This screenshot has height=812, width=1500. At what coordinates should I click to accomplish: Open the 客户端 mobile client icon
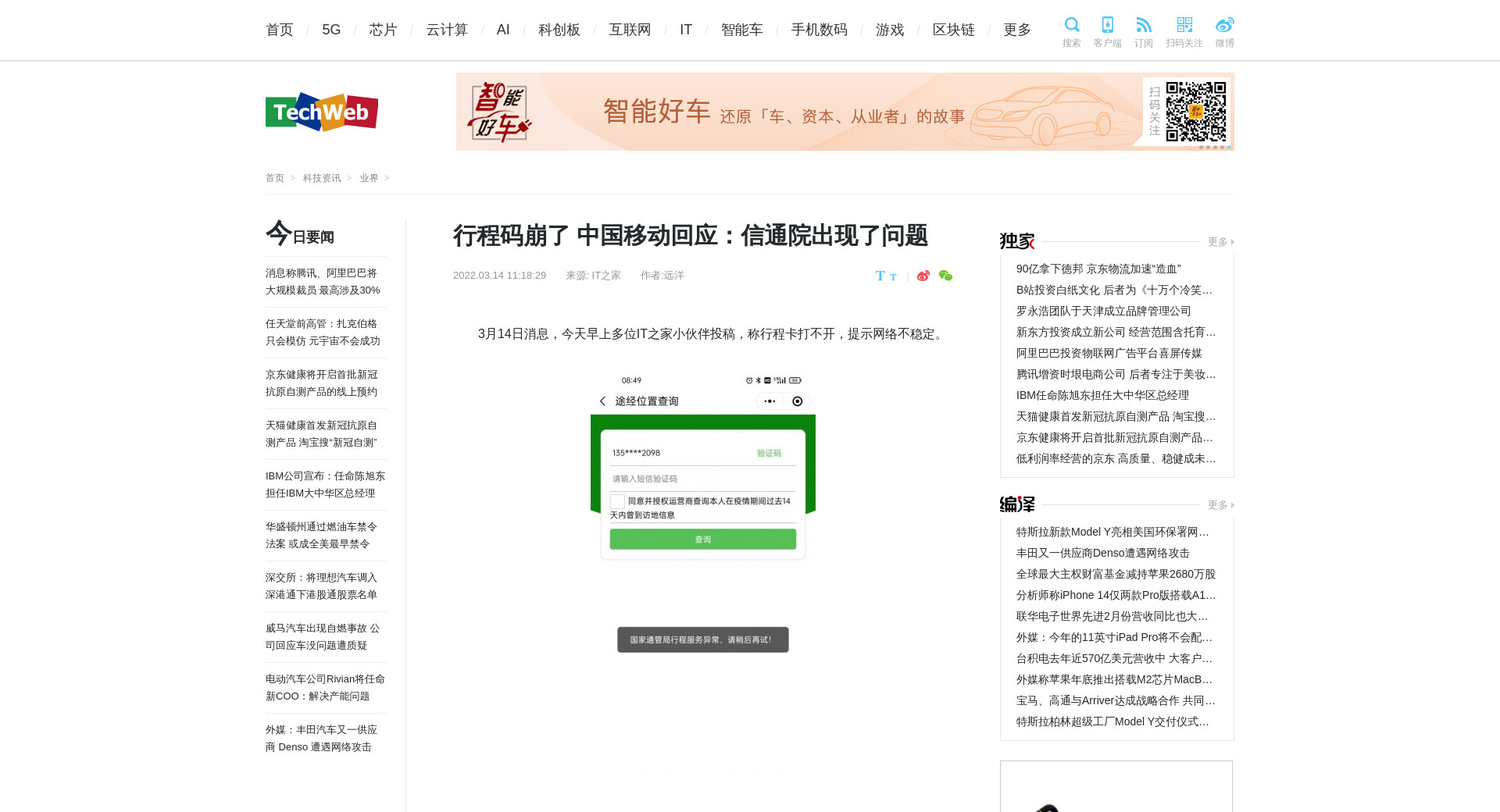(1107, 26)
